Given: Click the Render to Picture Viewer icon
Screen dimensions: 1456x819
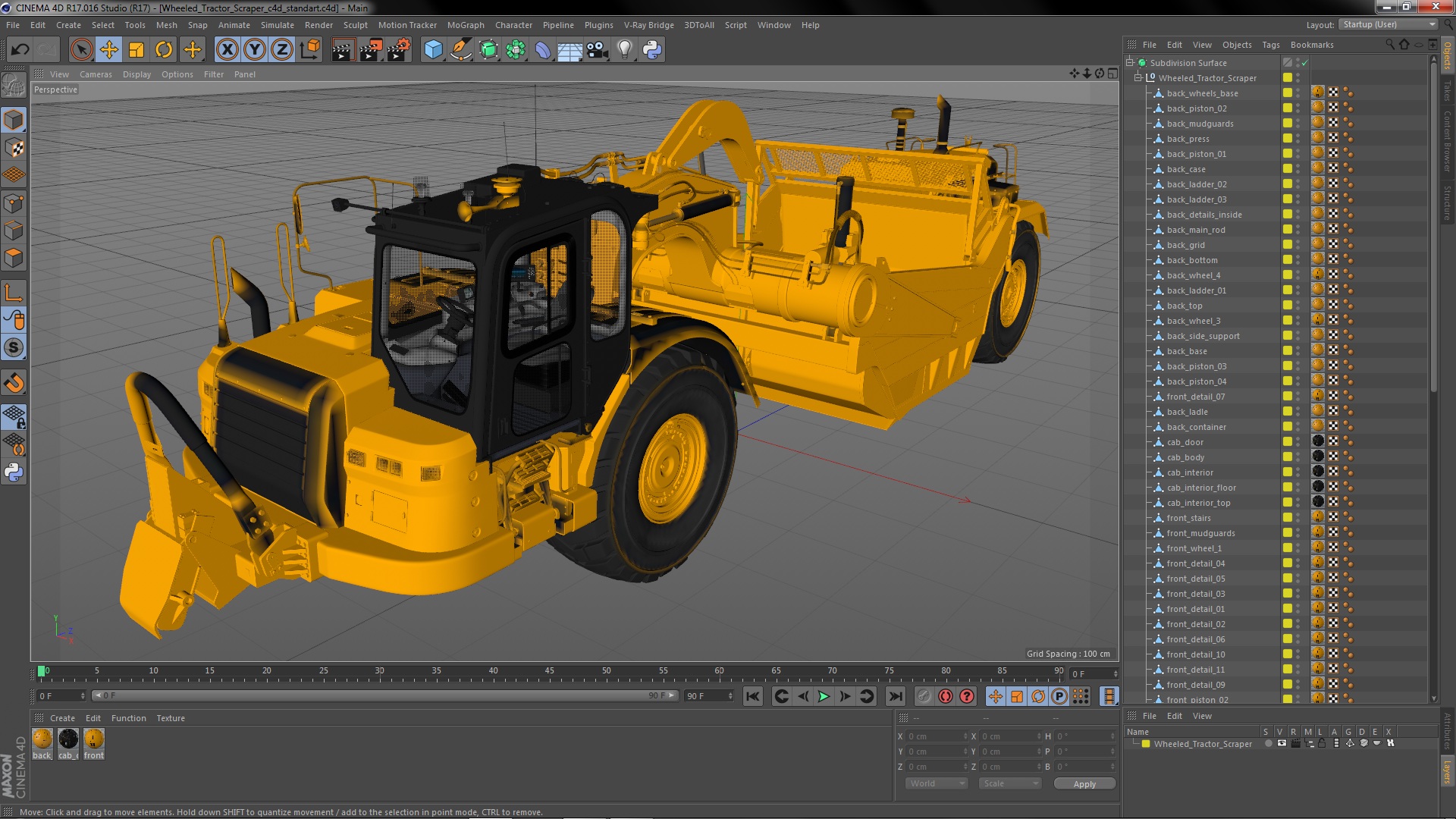Looking at the screenshot, I should pyautogui.click(x=370, y=50).
